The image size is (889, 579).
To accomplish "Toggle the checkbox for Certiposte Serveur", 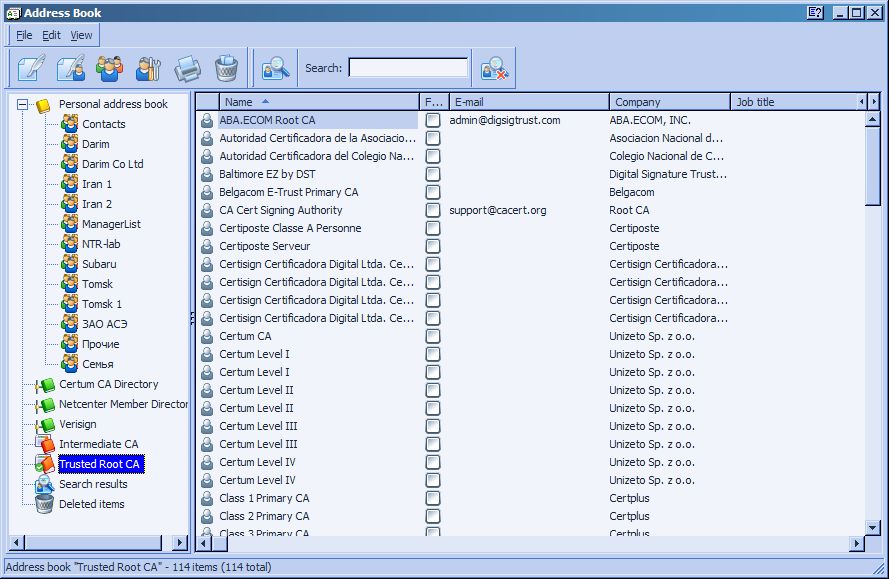I will coord(433,246).
